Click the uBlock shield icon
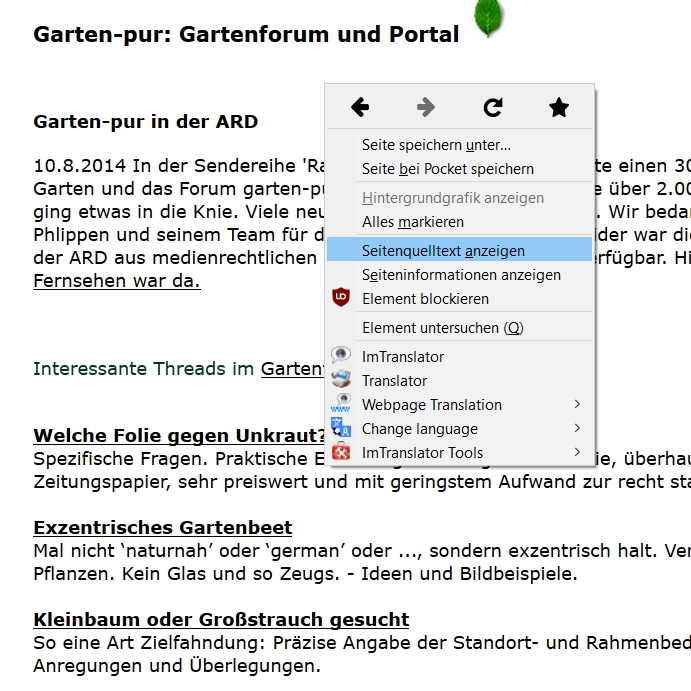Screen dimensions: 691x691 [342, 298]
